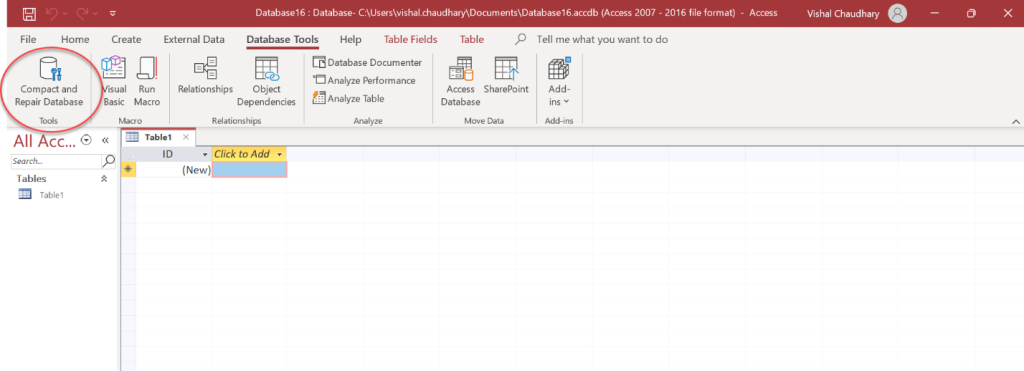Select the new record row selector
The width and height of the screenshot is (1024, 371).
129,170
